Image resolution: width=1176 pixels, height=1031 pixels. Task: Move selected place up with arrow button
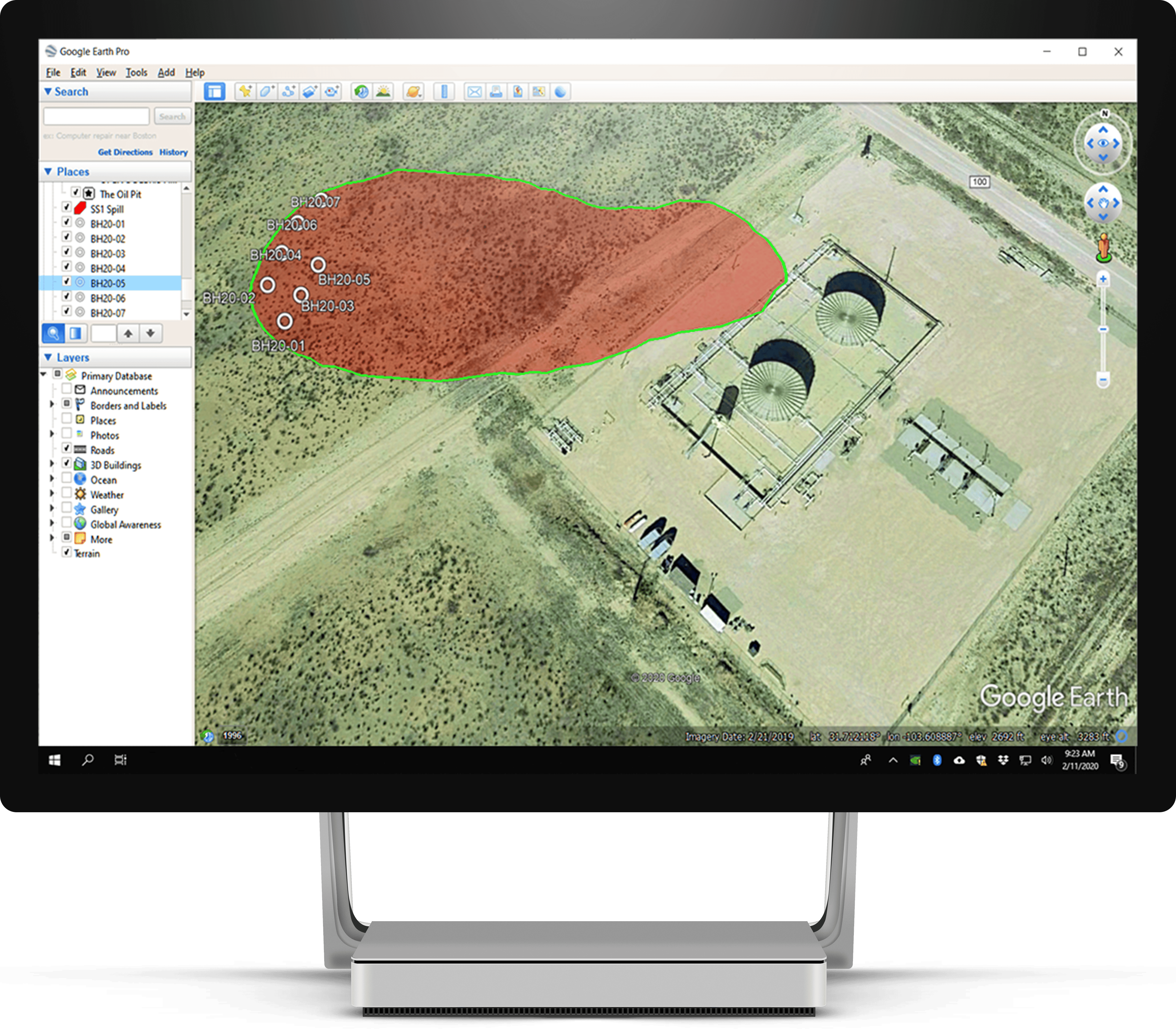(128, 333)
